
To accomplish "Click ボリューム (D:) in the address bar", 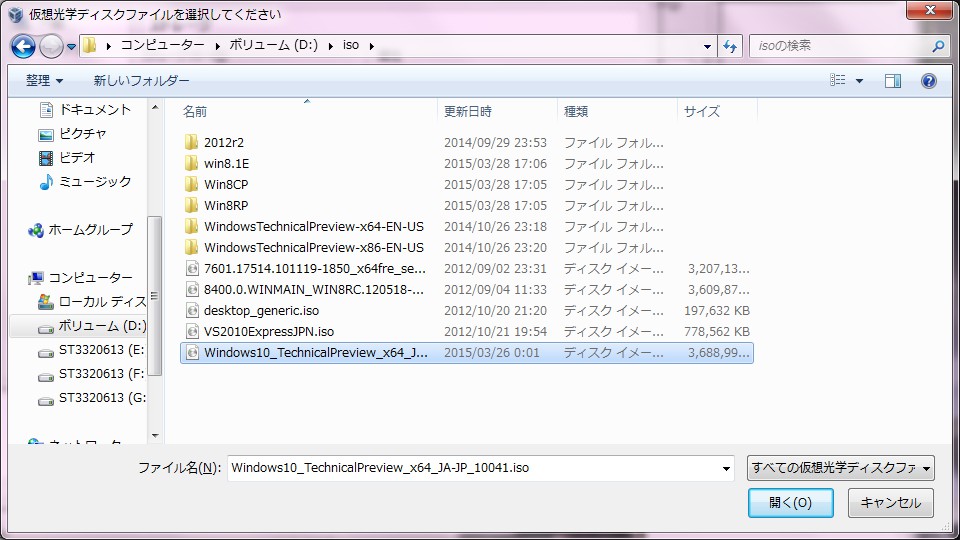I will (x=273, y=45).
